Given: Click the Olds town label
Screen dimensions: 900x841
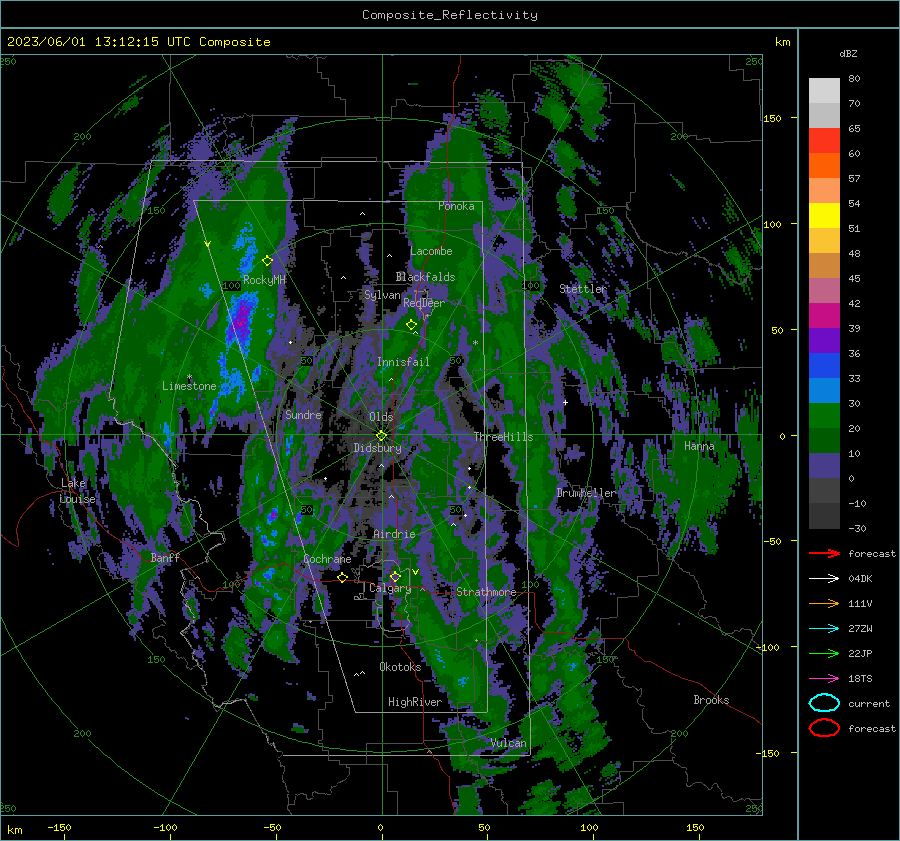Looking at the screenshot, I should point(381,417).
